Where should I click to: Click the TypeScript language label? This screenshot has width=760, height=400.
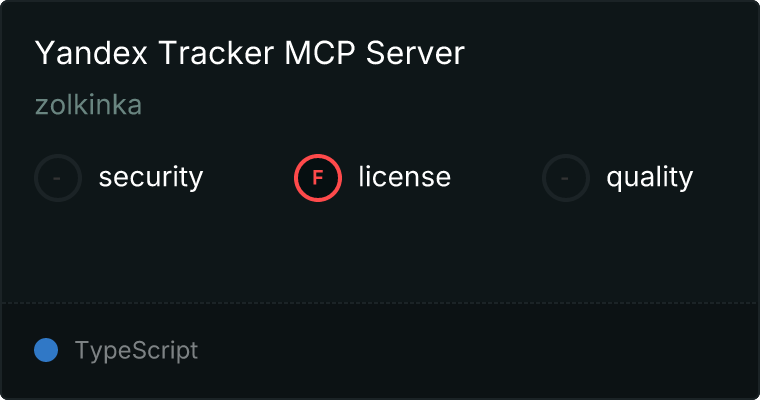coord(136,351)
